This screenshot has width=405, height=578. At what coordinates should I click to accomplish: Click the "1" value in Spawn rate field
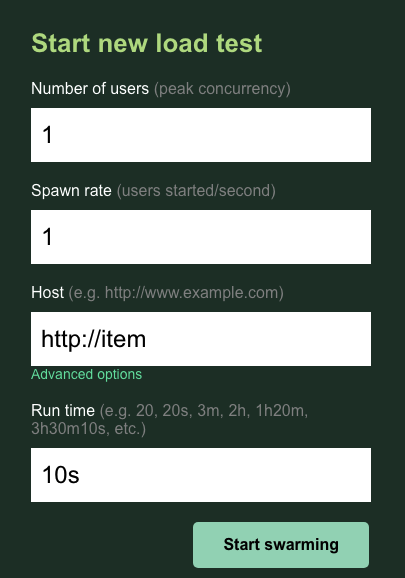tap(47, 237)
